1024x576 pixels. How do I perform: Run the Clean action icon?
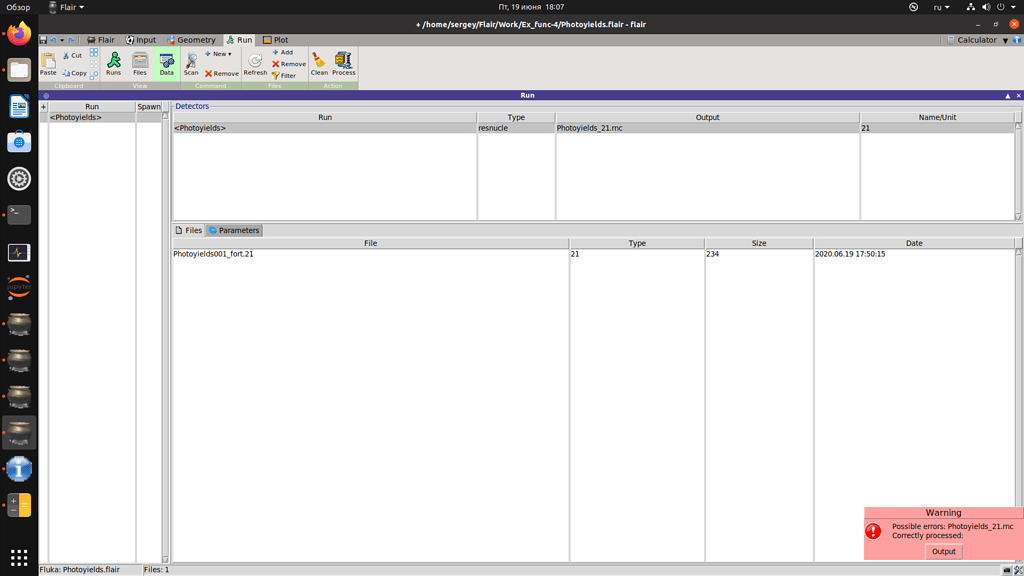coord(319,63)
